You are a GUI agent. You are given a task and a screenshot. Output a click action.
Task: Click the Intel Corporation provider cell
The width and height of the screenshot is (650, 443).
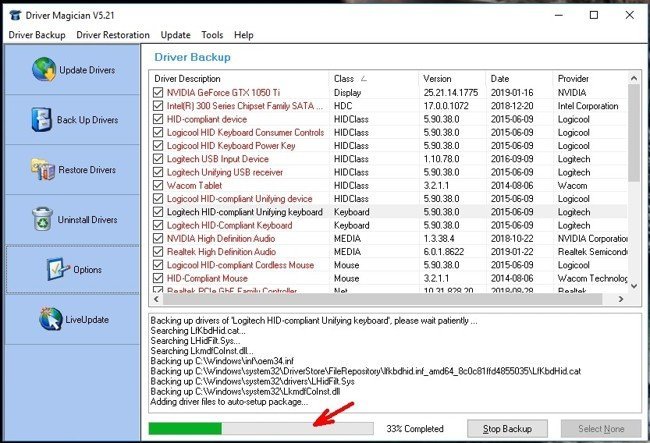[x=588, y=106]
